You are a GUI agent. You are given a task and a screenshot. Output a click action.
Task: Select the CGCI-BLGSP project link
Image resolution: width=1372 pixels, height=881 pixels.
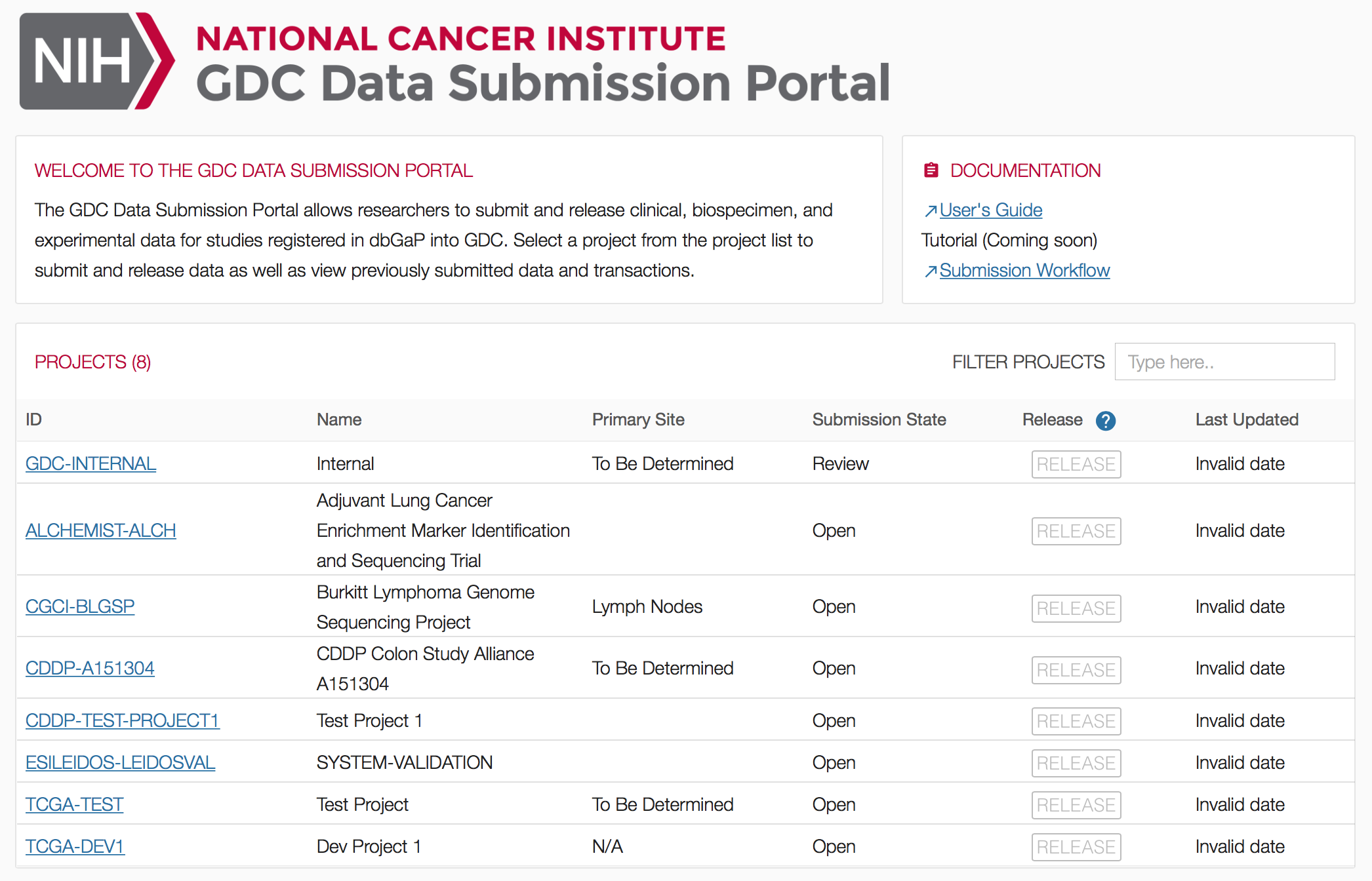point(80,606)
